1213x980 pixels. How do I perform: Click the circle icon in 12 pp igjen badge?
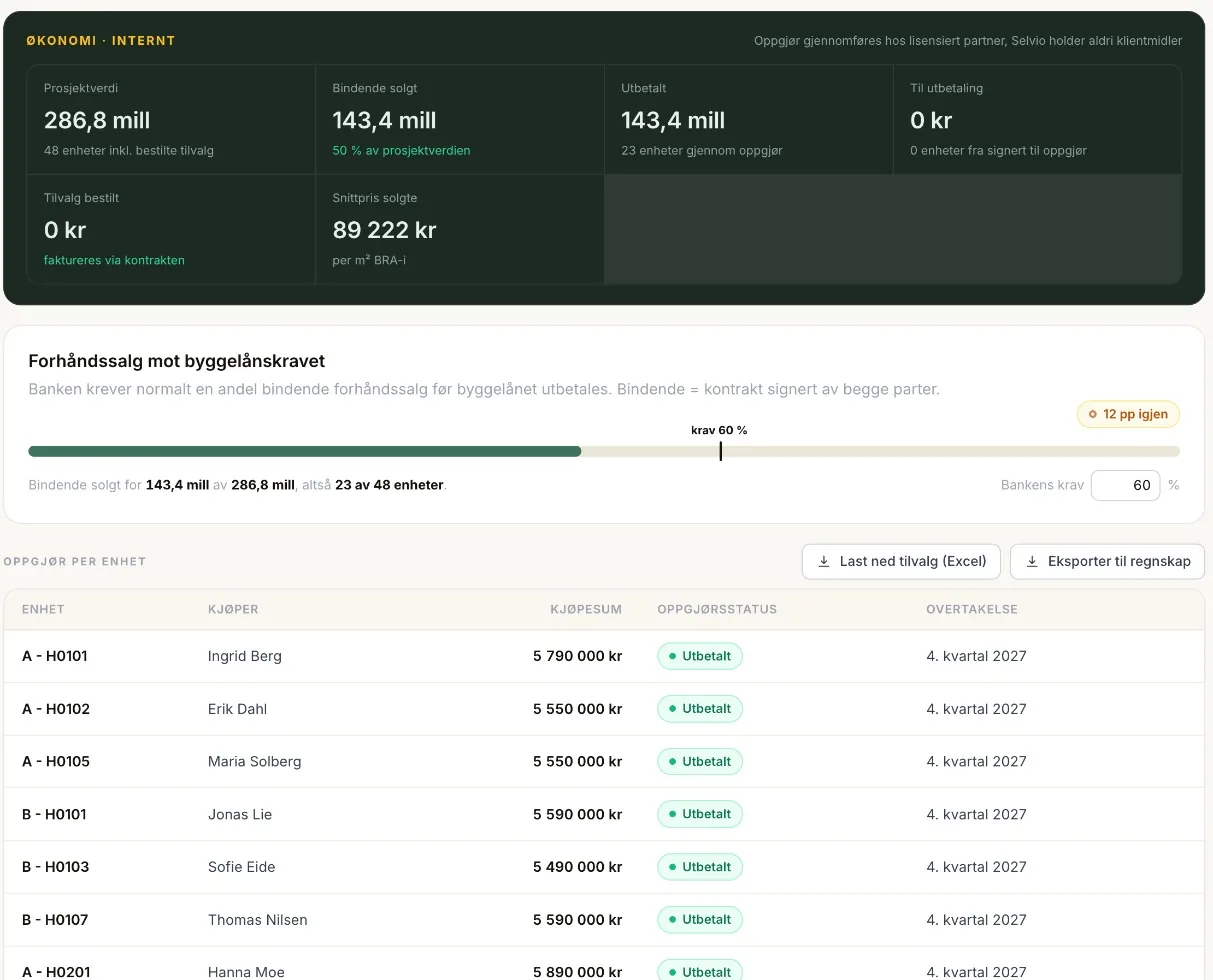tap(1093, 414)
